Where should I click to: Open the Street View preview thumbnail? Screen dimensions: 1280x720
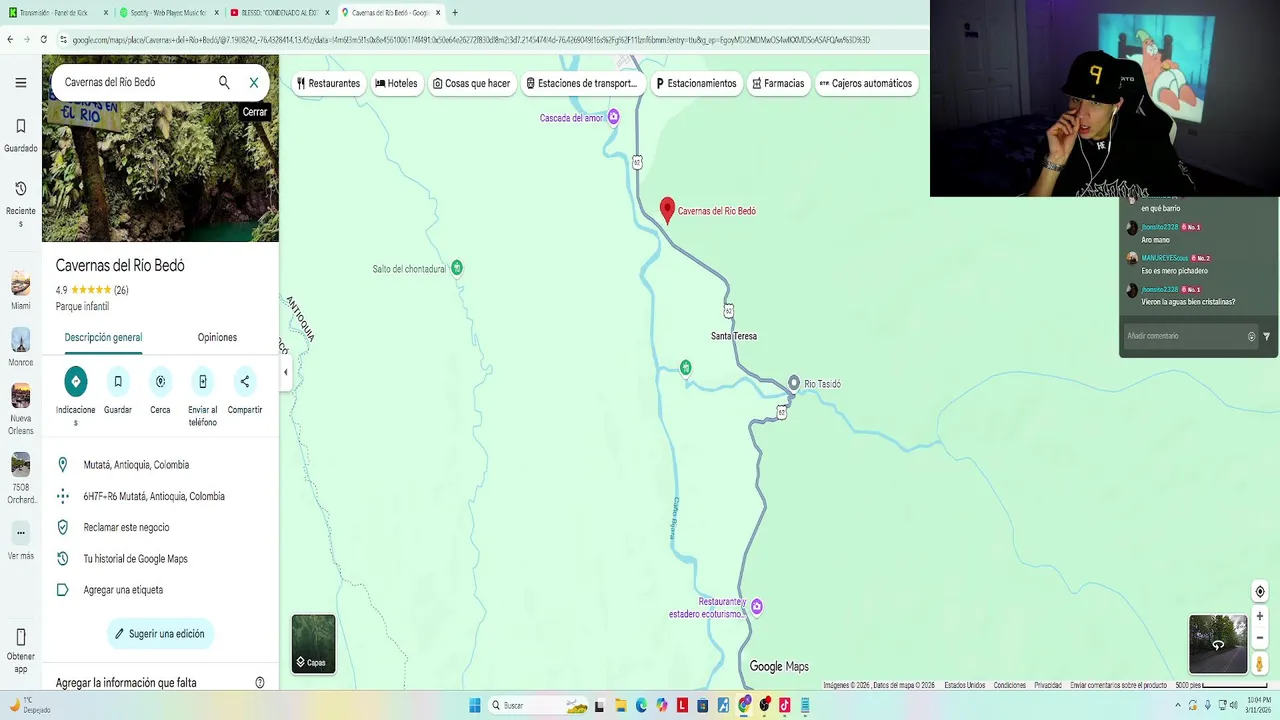tap(1218, 644)
